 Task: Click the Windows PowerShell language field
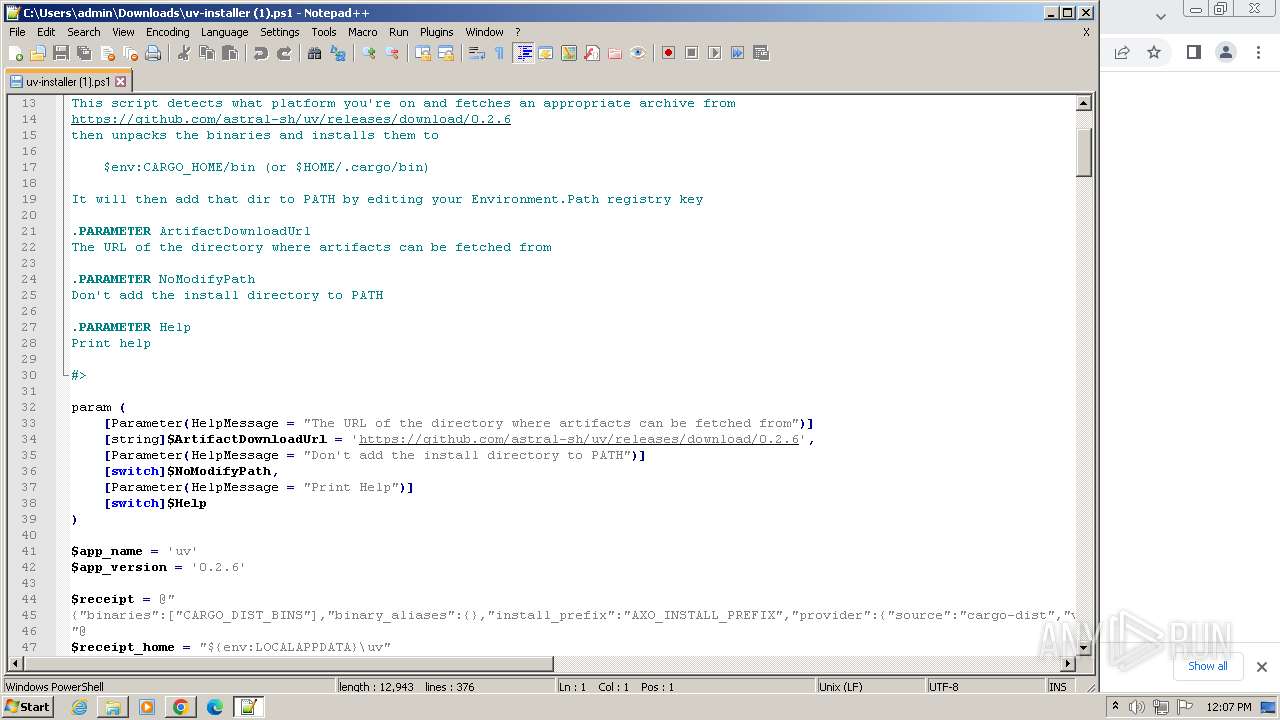[x=168, y=687]
